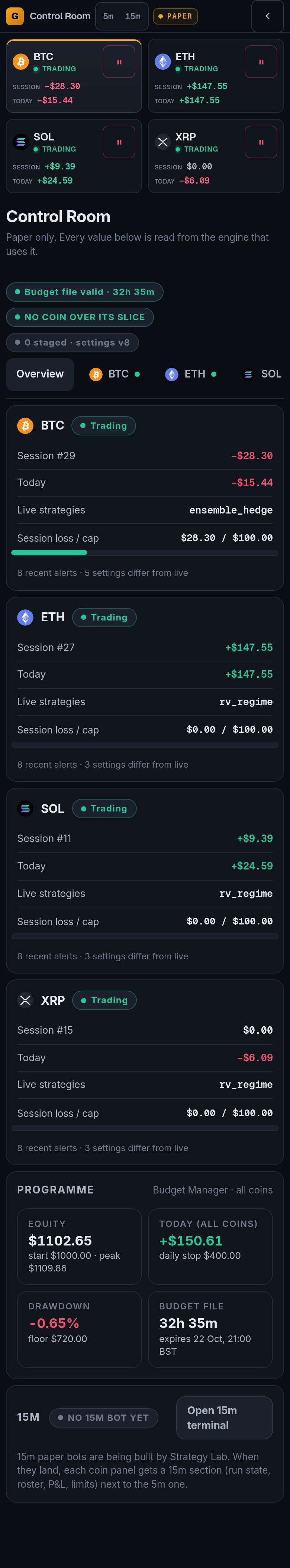The height and width of the screenshot is (1568, 290).
Task: Pause the XRP bot in top card
Action: [261, 142]
